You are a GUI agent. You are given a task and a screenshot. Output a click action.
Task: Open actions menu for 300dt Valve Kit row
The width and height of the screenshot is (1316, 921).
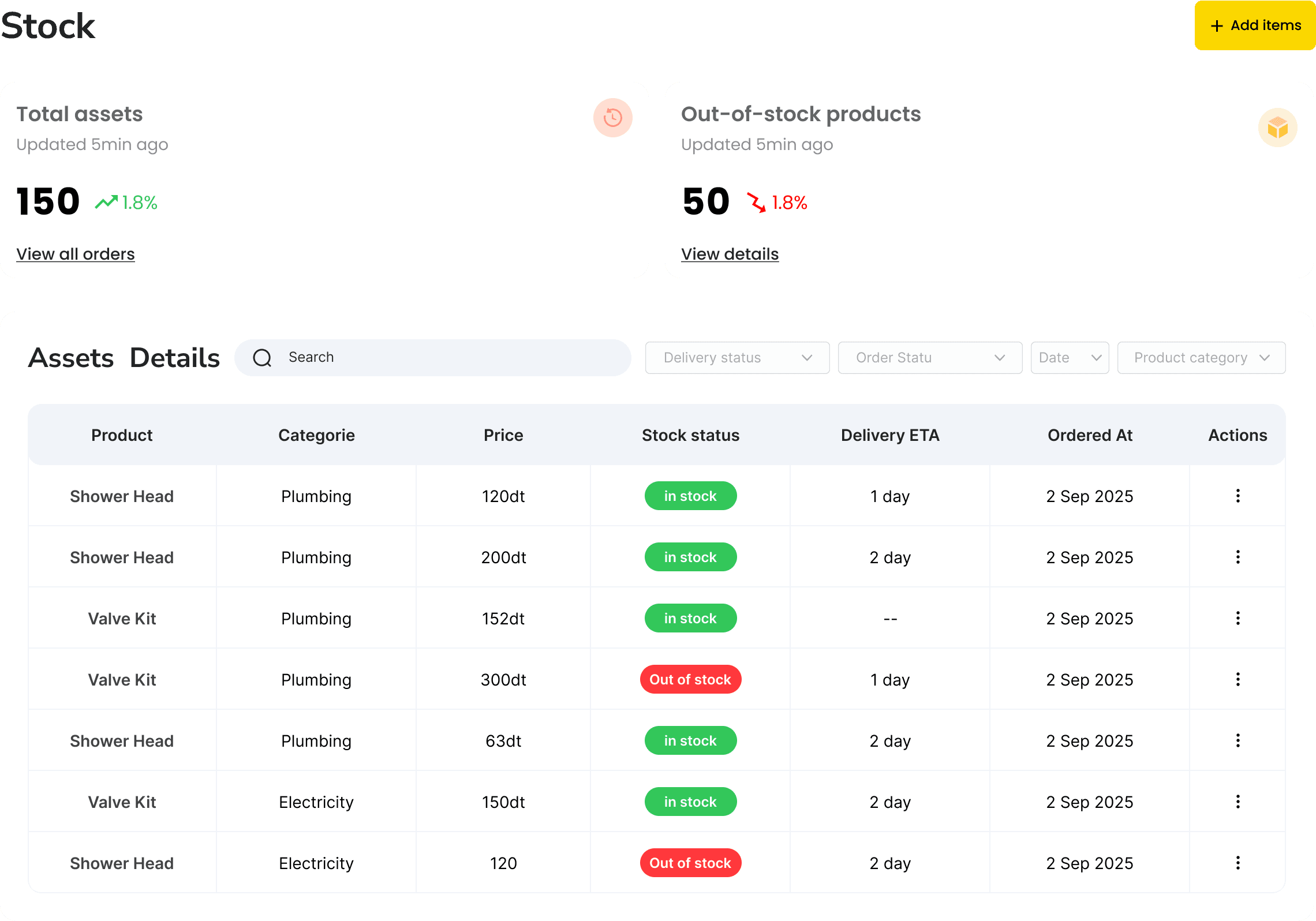click(1238, 679)
